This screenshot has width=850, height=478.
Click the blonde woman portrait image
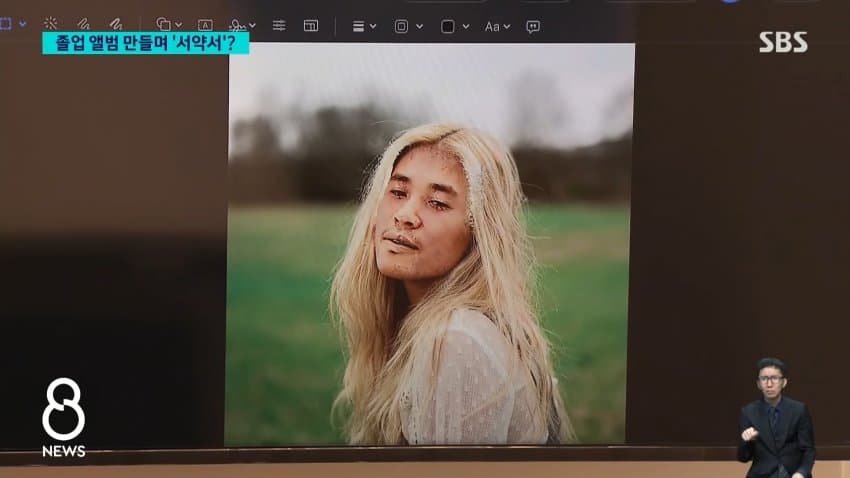(x=429, y=244)
